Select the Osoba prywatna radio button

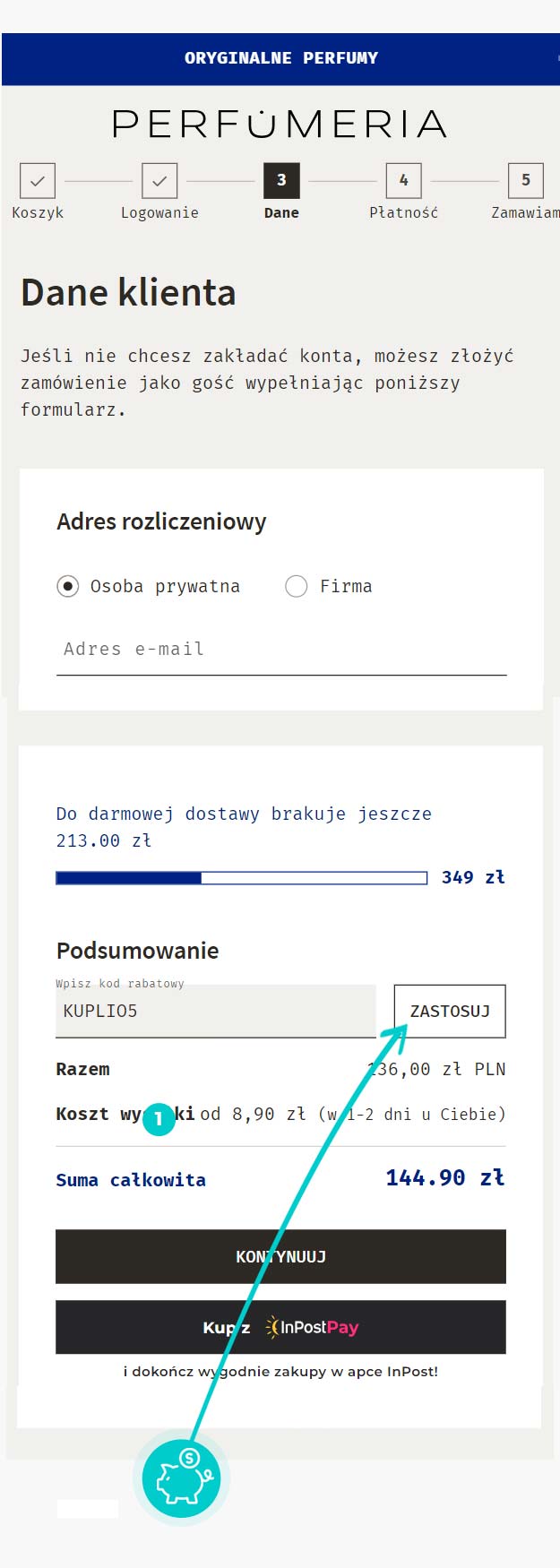click(67, 586)
